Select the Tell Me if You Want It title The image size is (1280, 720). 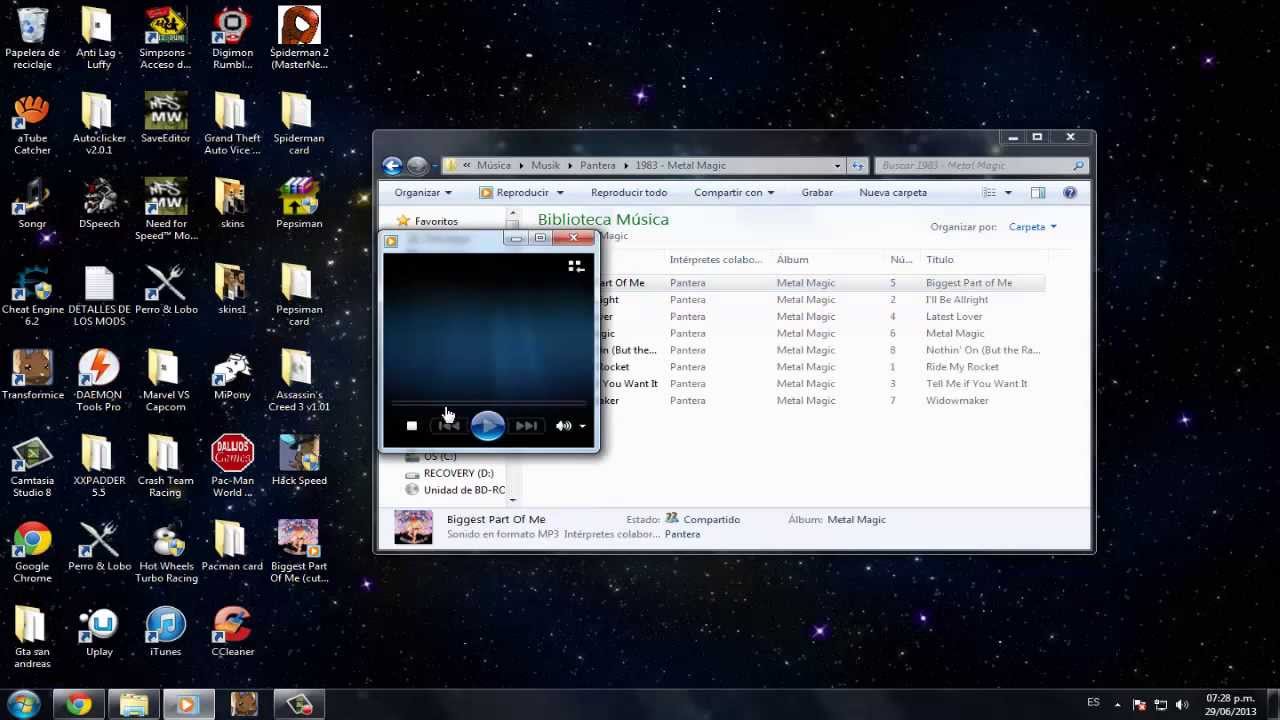point(976,384)
